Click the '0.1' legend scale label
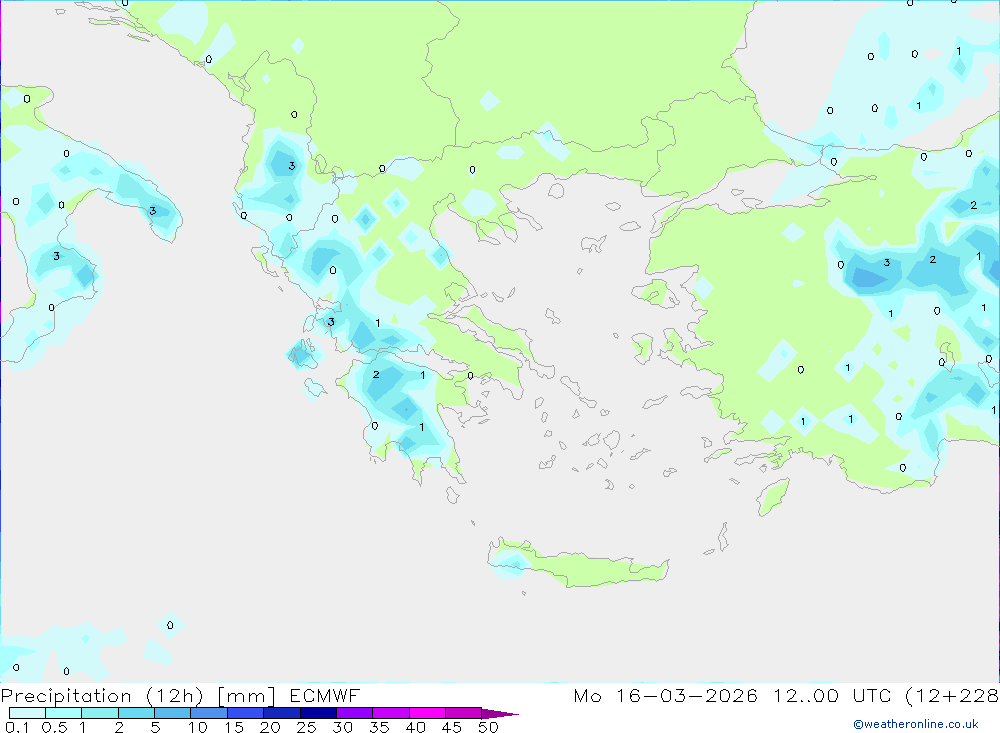 (17, 727)
